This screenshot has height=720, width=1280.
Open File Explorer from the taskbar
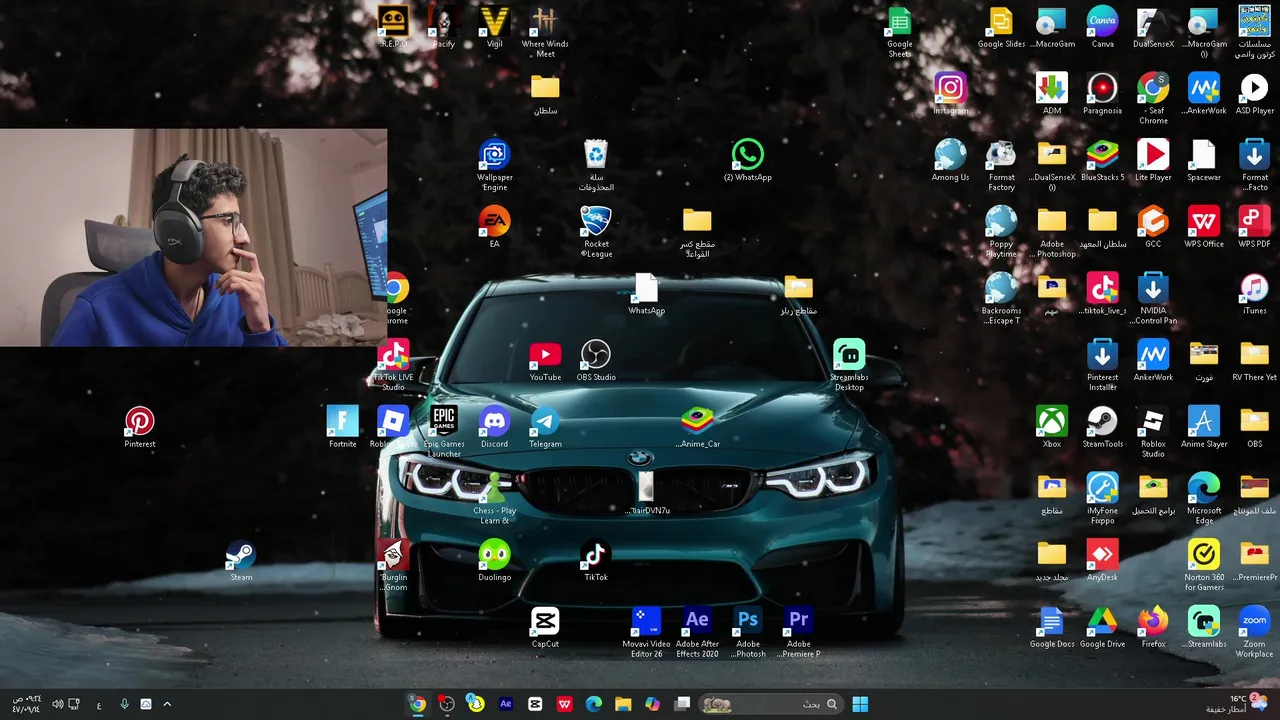coord(623,704)
